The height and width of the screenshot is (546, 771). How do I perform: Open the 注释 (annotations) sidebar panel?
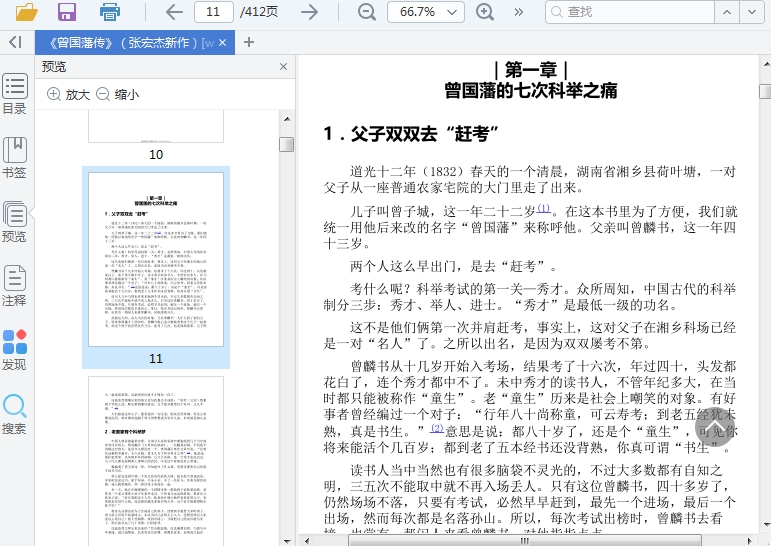[14, 286]
